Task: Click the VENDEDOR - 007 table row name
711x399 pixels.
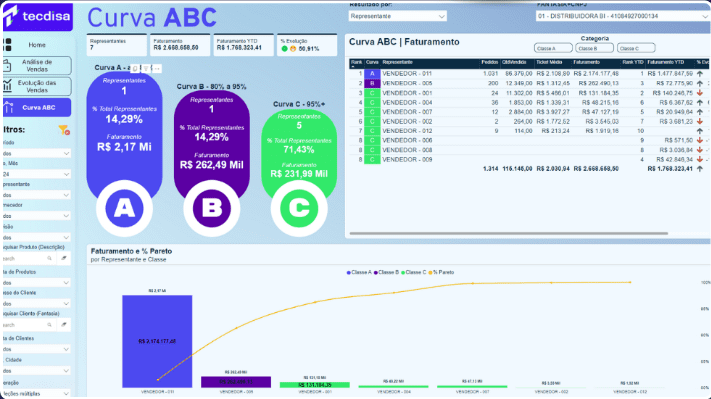Action: click(x=407, y=112)
